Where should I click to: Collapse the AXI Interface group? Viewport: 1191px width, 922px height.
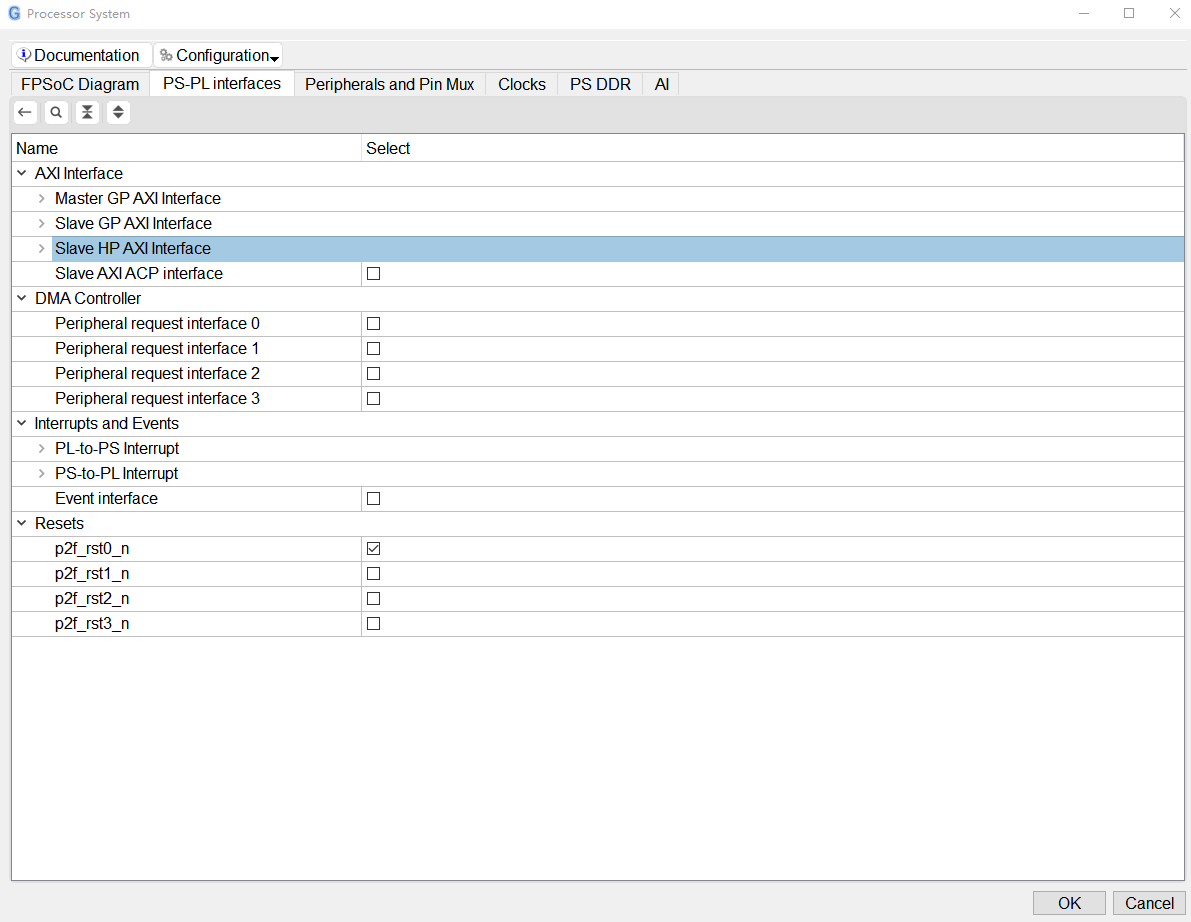tap(22, 173)
